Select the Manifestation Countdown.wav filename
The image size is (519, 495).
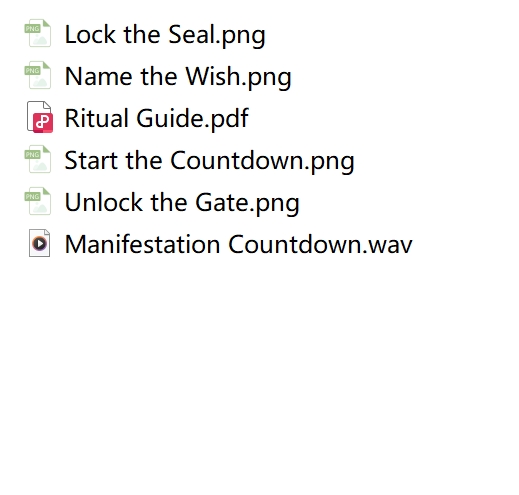238,244
